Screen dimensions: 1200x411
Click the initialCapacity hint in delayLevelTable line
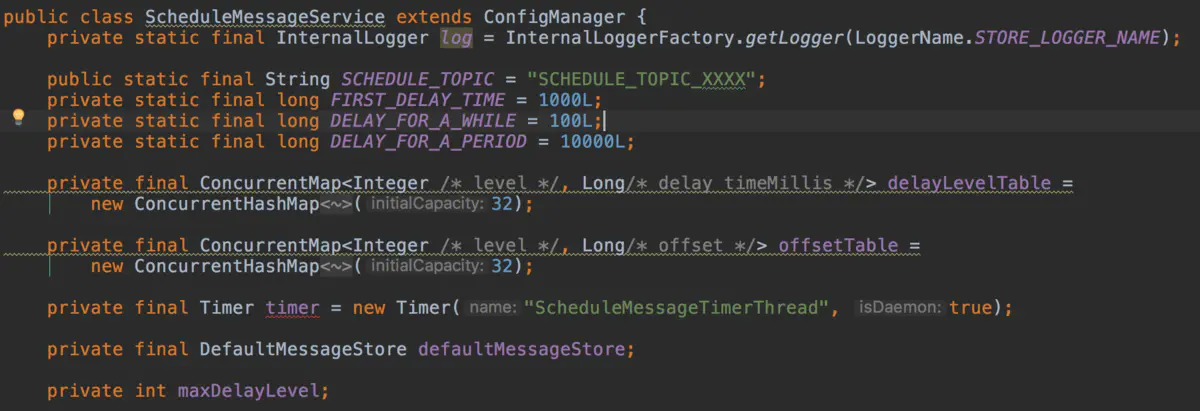click(x=429, y=204)
